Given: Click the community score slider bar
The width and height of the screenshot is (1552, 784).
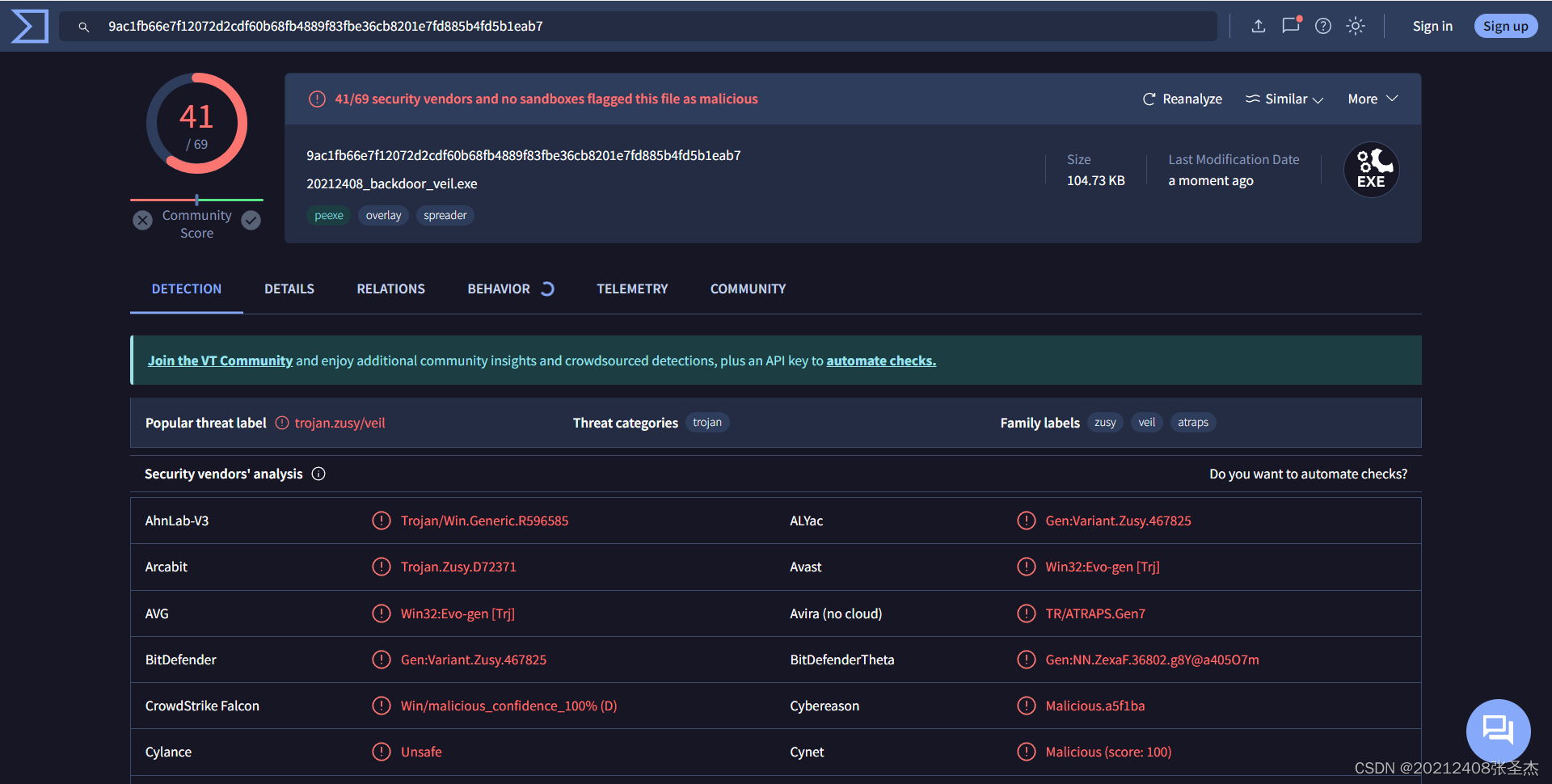Looking at the screenshot, I should [x=196, y=200].
